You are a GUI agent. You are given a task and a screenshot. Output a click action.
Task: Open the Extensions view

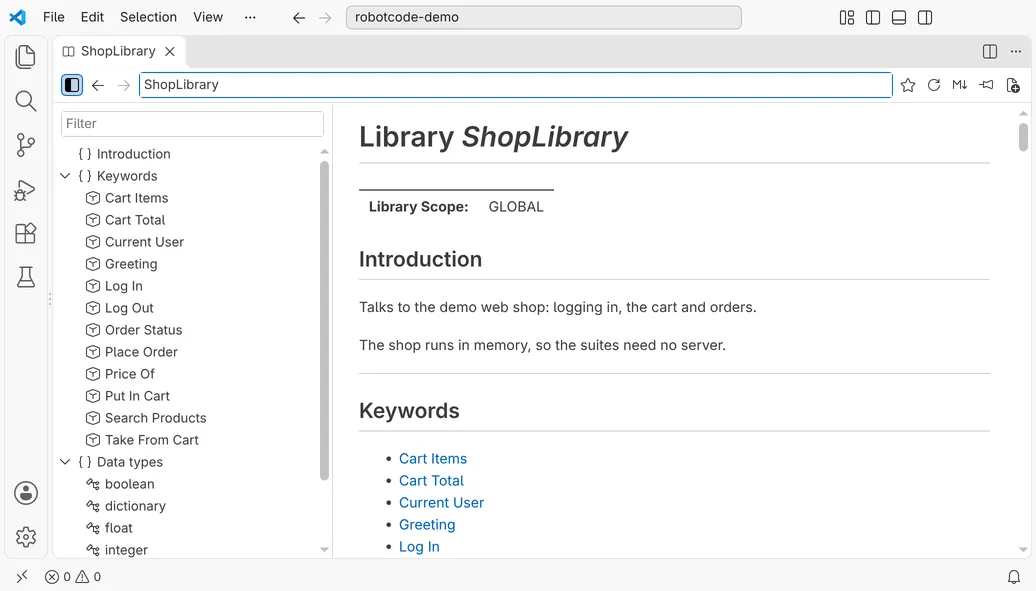pyautogui.click(x=25, y=233)
